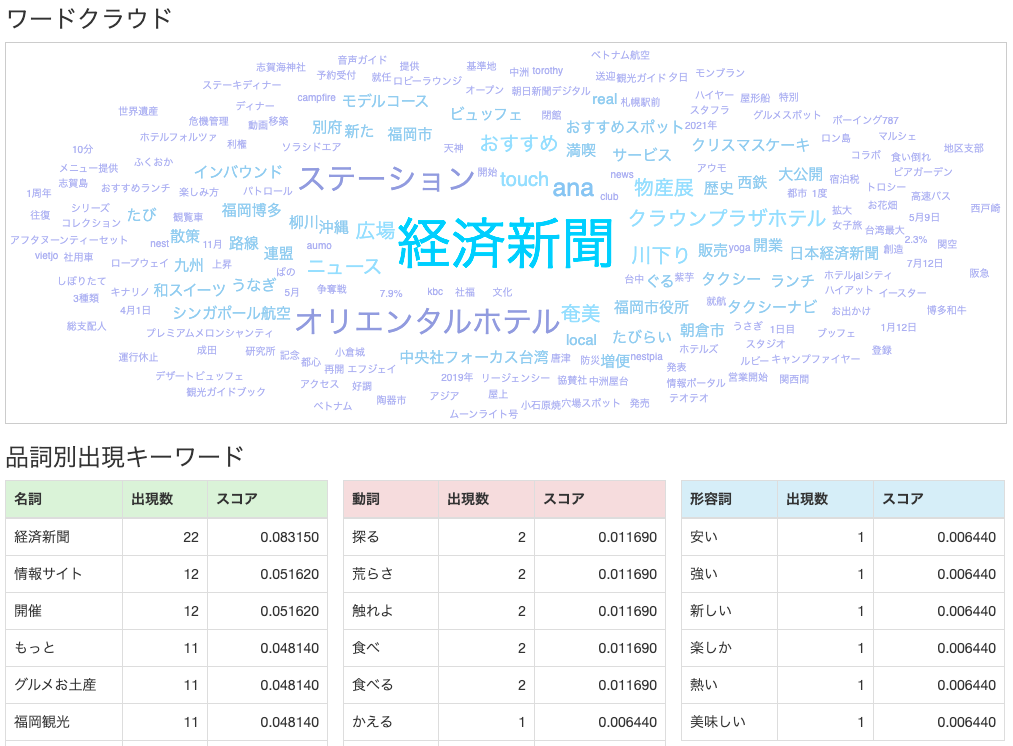Click シンガポール航空 in the word cloud

click(x=231, y=313)
